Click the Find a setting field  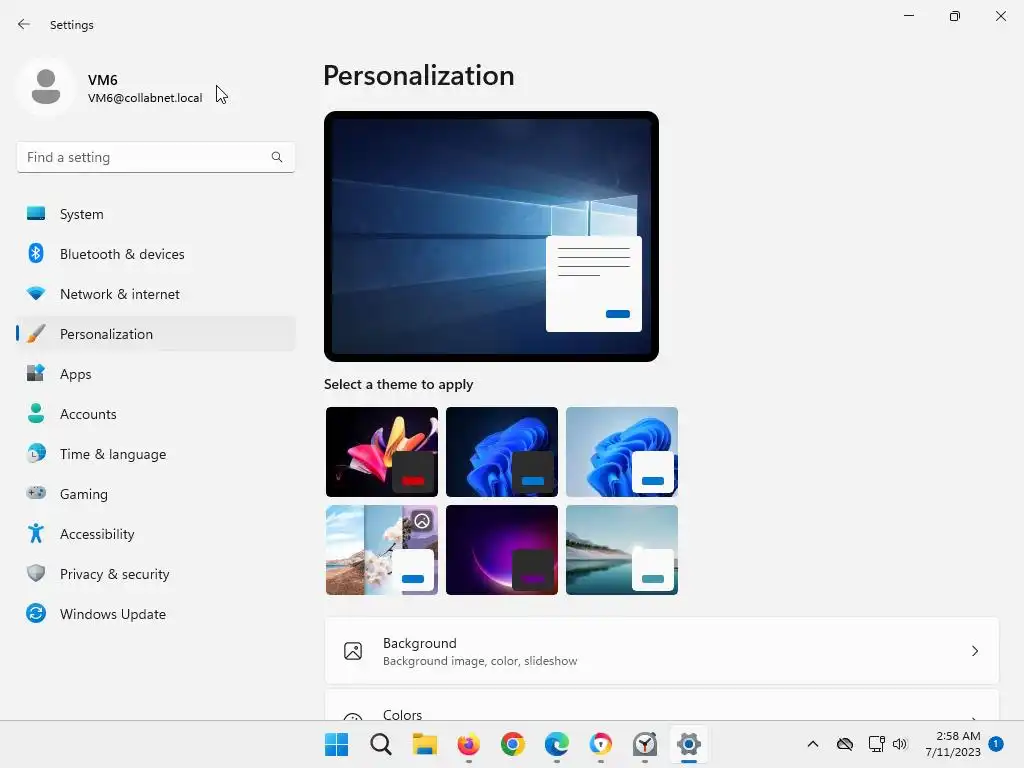pyautogui.click(x=156, y=157)
